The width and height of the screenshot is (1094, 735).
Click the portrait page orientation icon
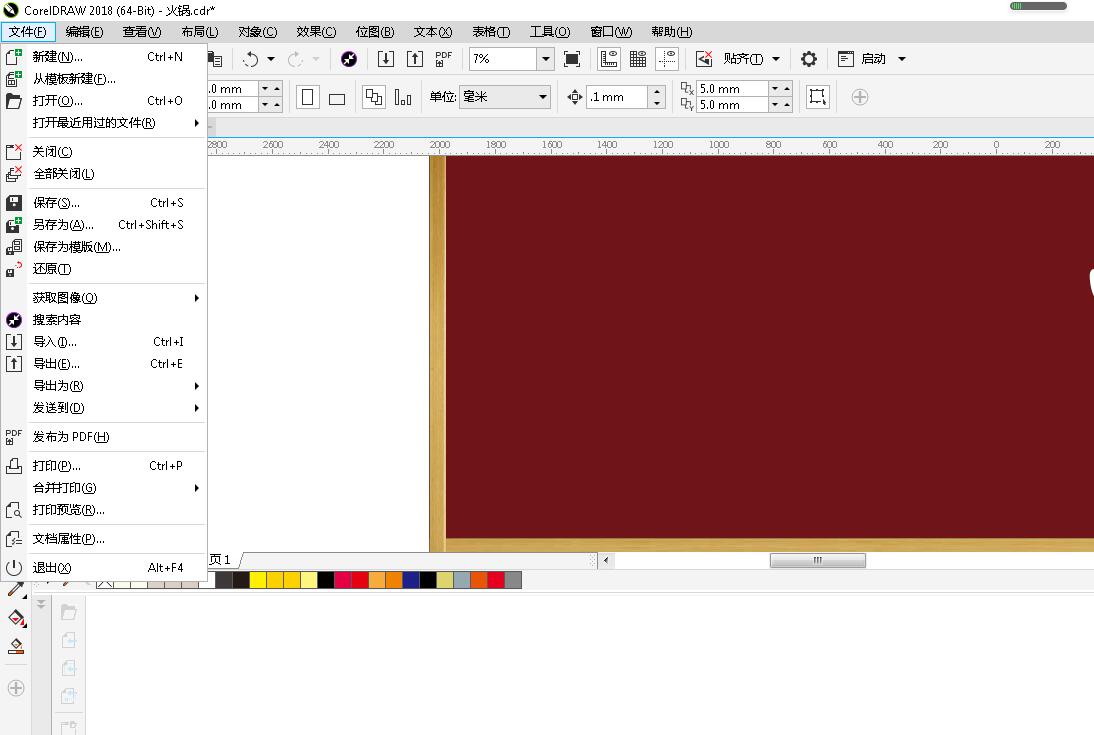pos(308,97)
